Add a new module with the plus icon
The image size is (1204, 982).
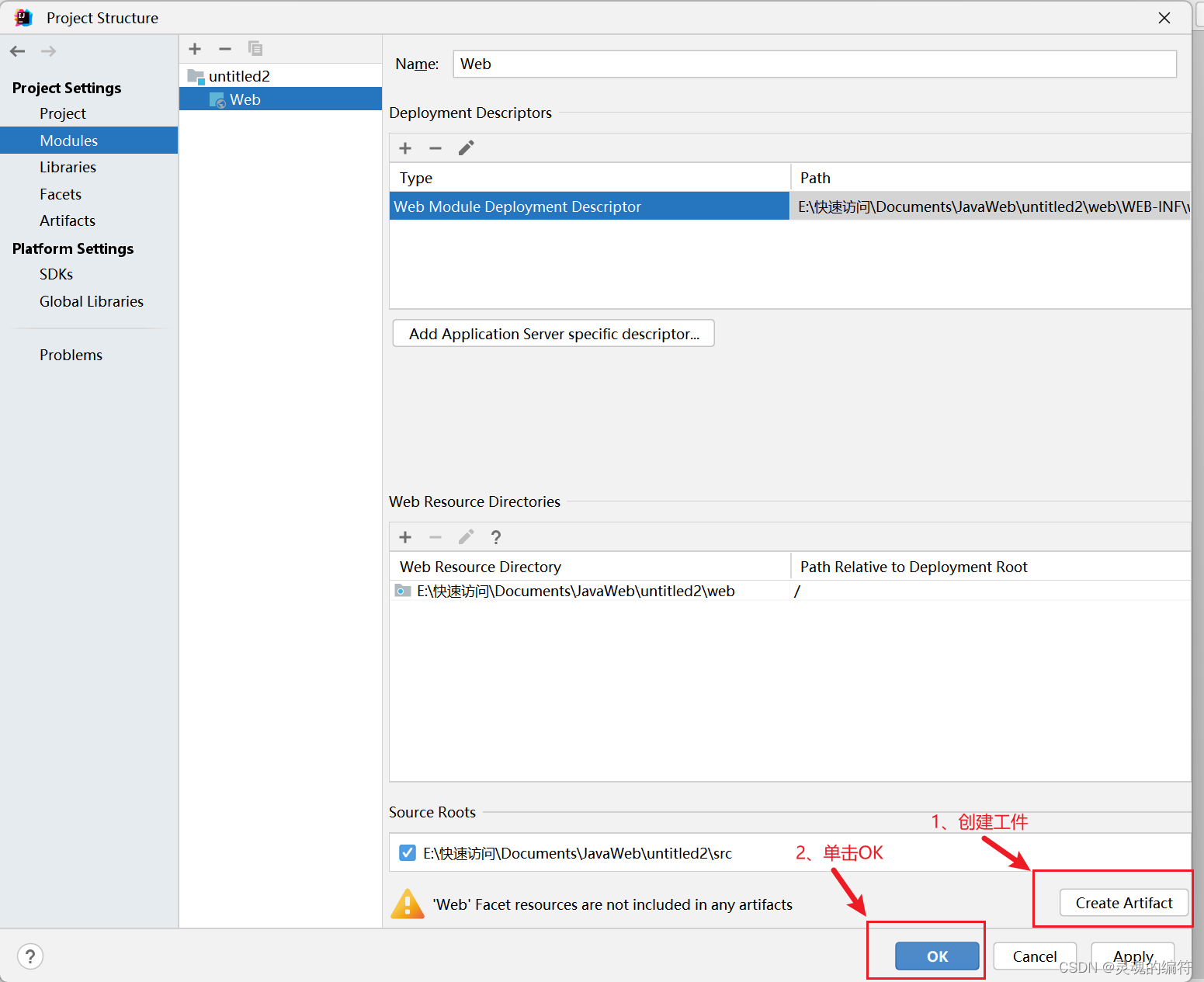pos(195,49)
